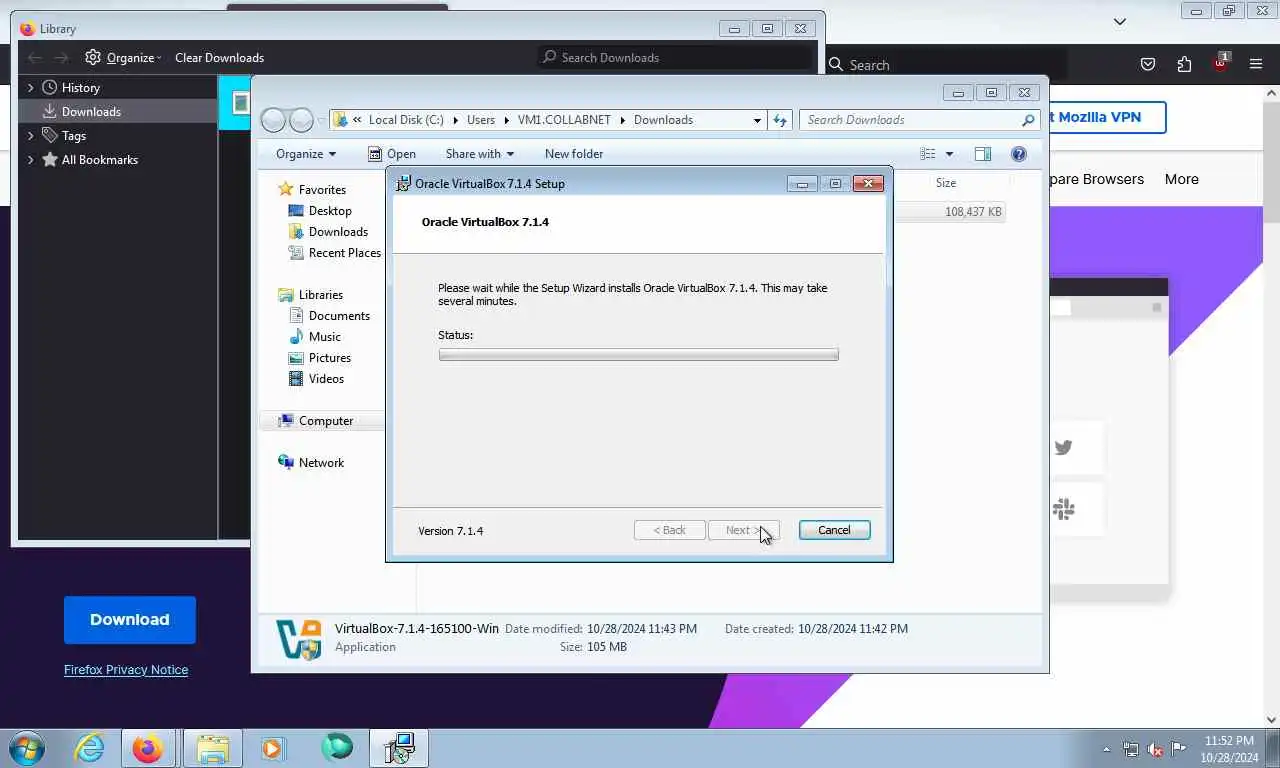Expand All Bookmarks in Library

(30, 160)
